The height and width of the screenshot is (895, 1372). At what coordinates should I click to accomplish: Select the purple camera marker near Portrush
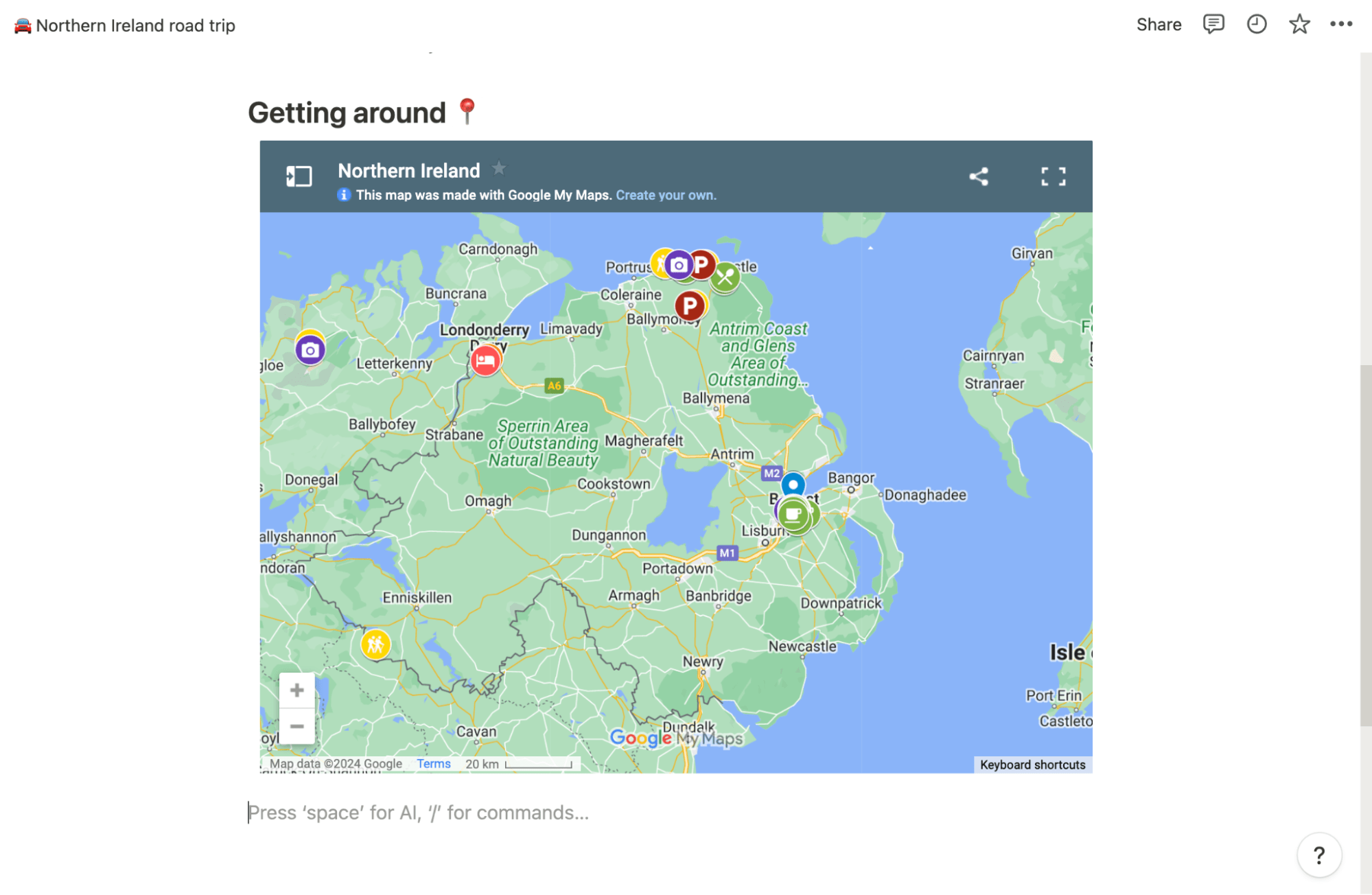678,265
